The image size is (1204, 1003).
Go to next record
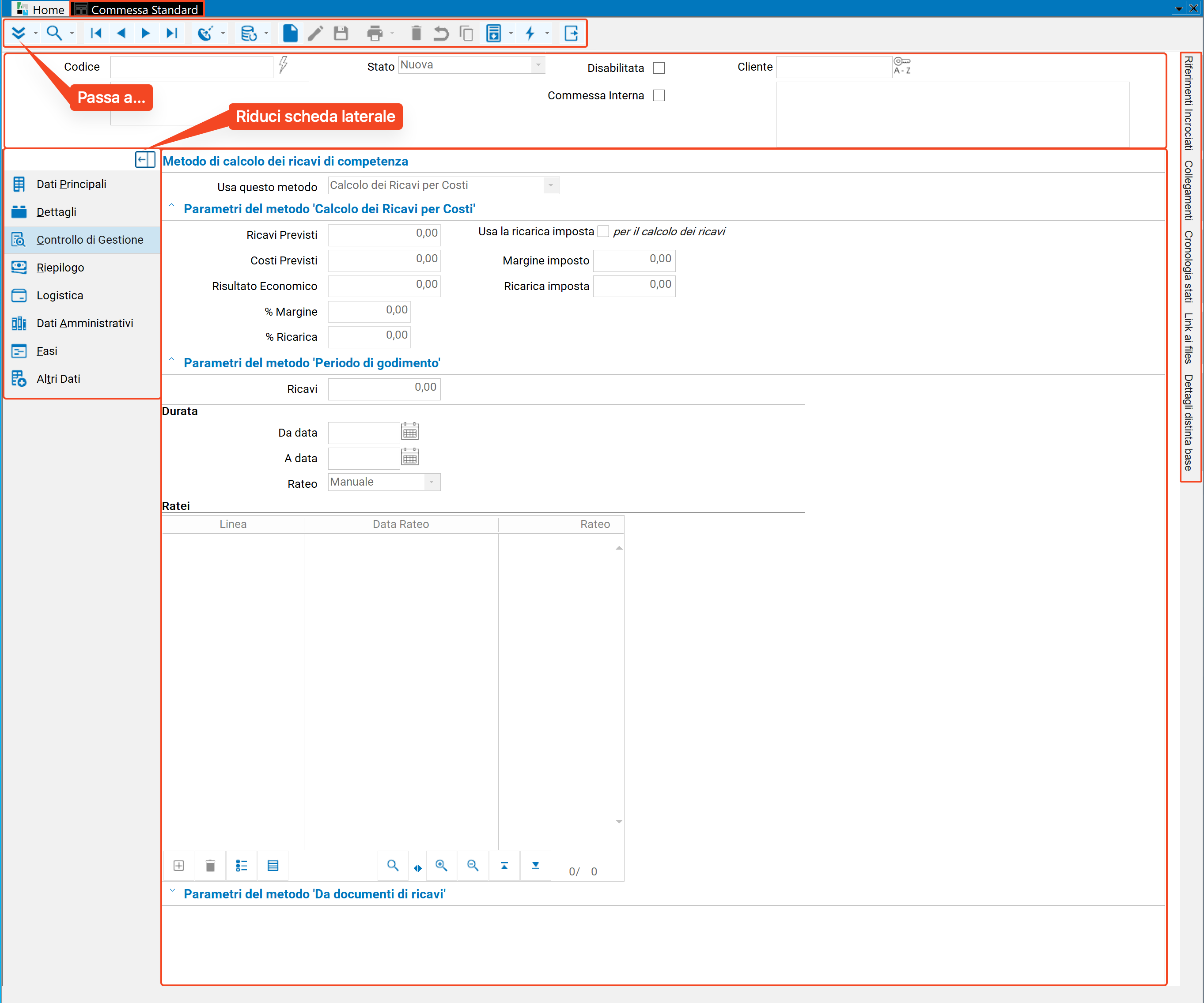coord(146,33)
